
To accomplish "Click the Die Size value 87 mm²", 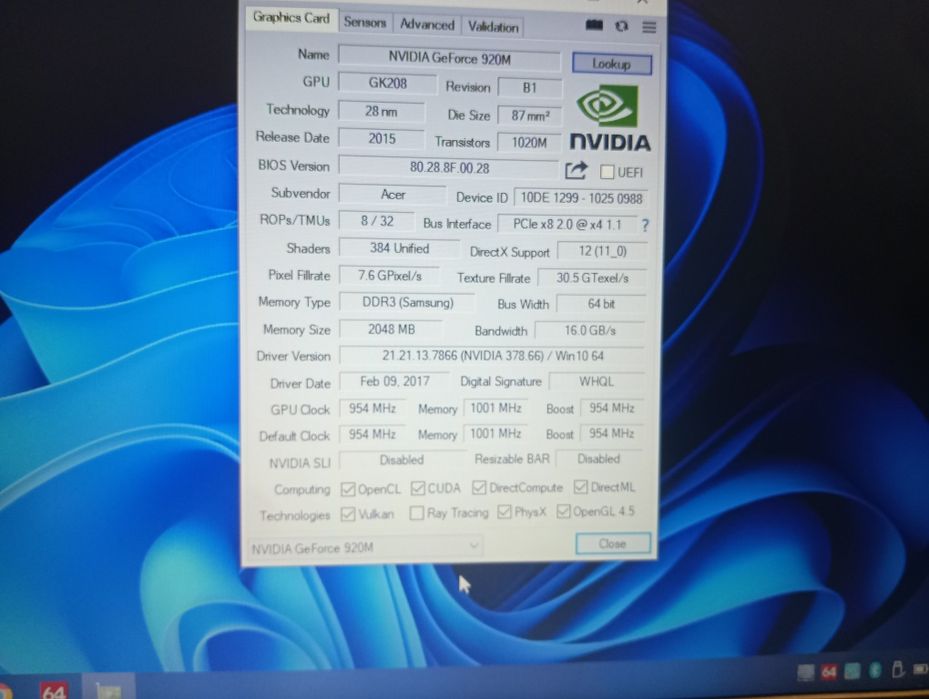I will click(x=530, y=116).
